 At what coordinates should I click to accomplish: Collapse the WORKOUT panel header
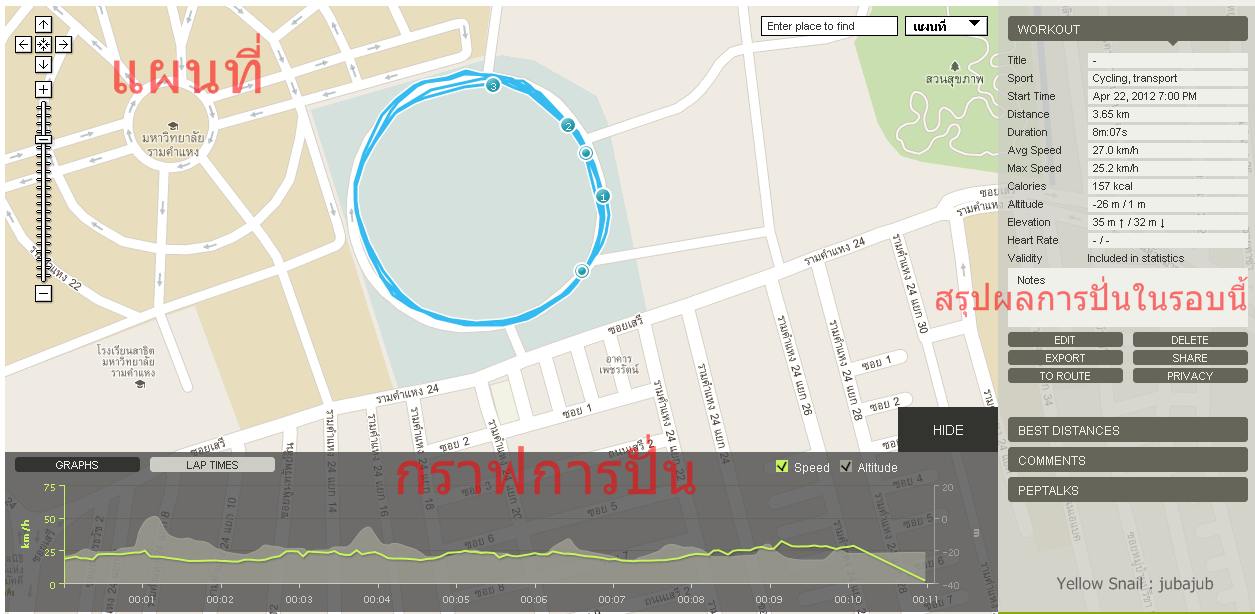click(1127, 29)
